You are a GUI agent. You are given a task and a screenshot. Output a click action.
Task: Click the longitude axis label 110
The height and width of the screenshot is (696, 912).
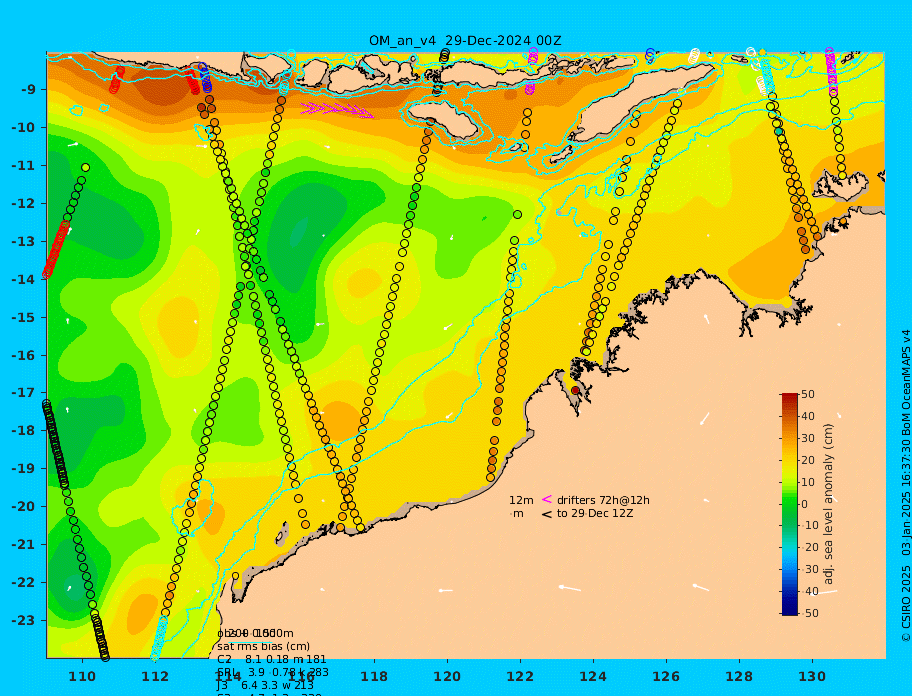click(82, 676)
